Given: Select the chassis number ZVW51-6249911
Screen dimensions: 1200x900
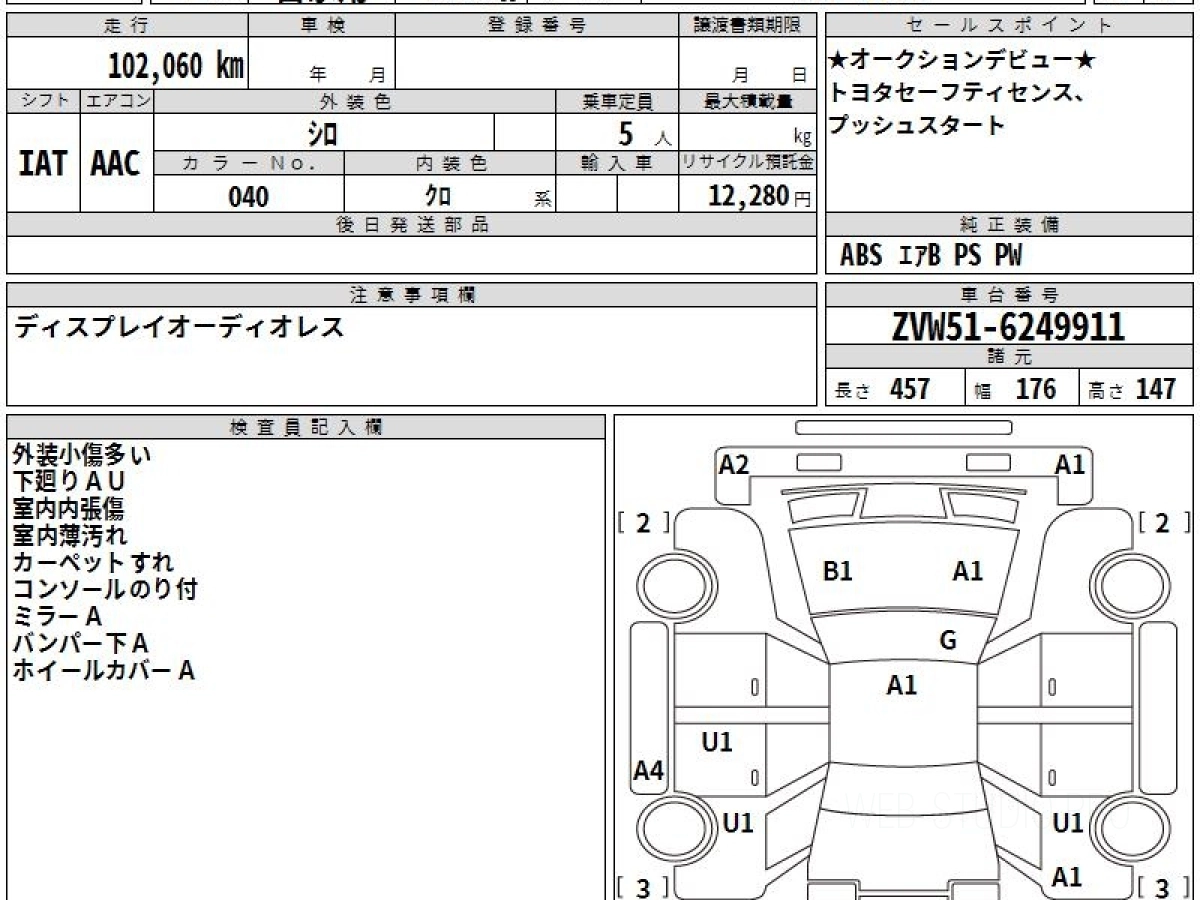Looking at the screenshot, I should click(x=1008, y=327).
